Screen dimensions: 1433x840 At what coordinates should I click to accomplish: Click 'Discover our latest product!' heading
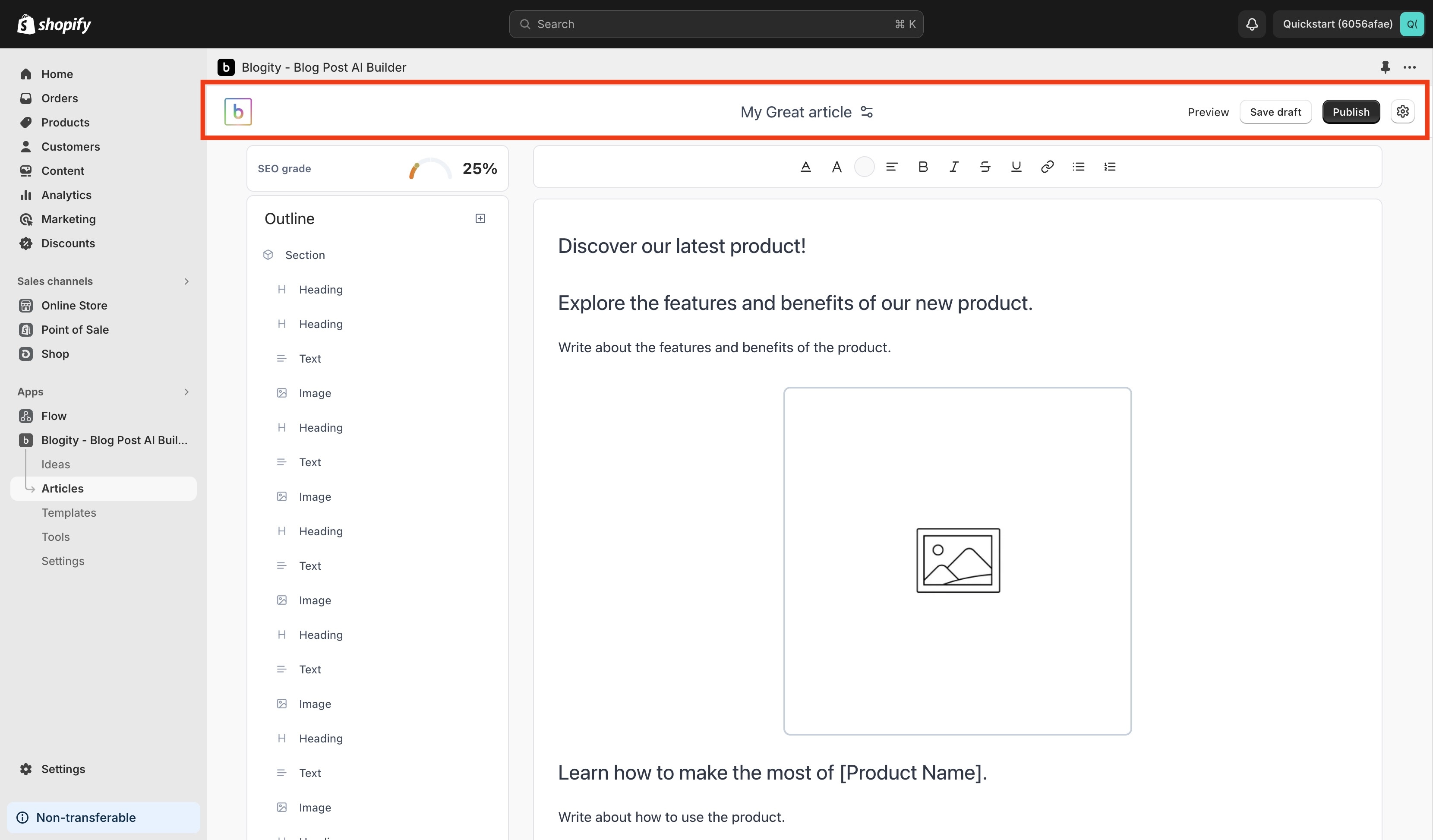682,246
